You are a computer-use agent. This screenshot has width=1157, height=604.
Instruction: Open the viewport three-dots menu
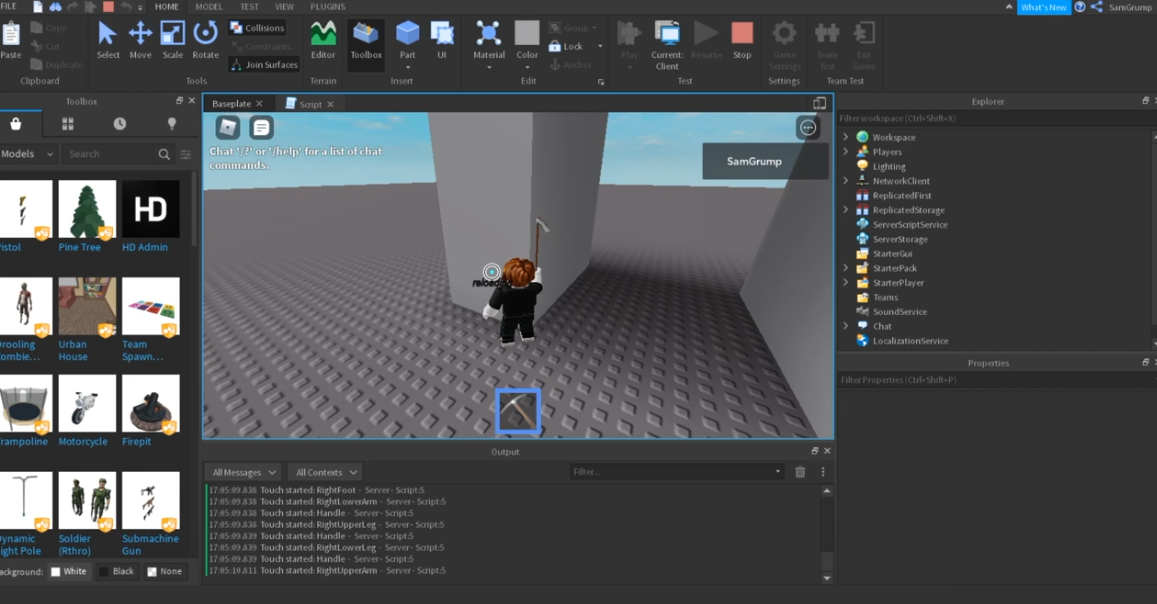point(808,128)
